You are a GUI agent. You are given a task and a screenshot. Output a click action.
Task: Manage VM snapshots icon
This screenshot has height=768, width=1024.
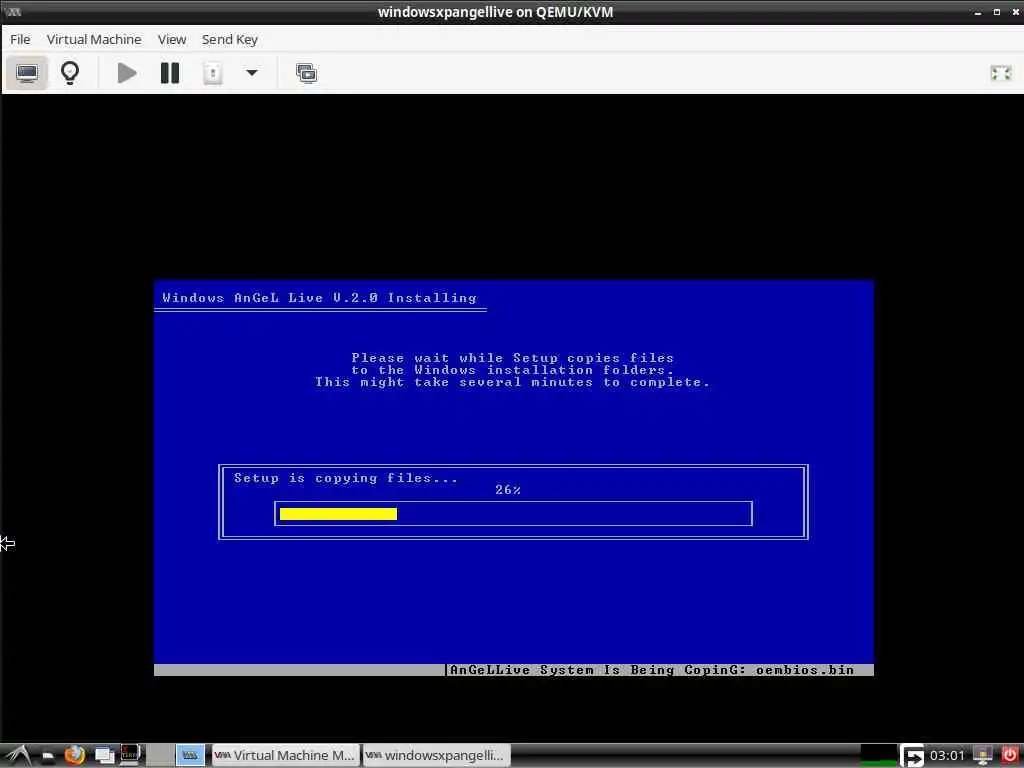[306, 72]
